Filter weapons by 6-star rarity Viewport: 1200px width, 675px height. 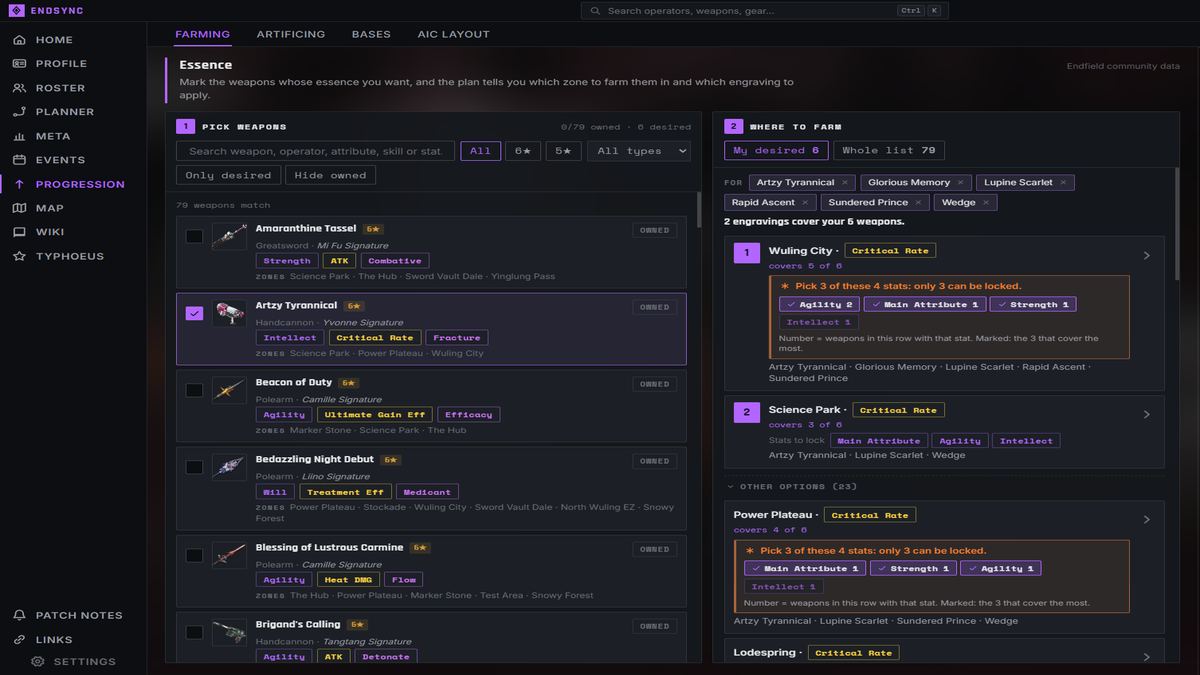point(523,151)
